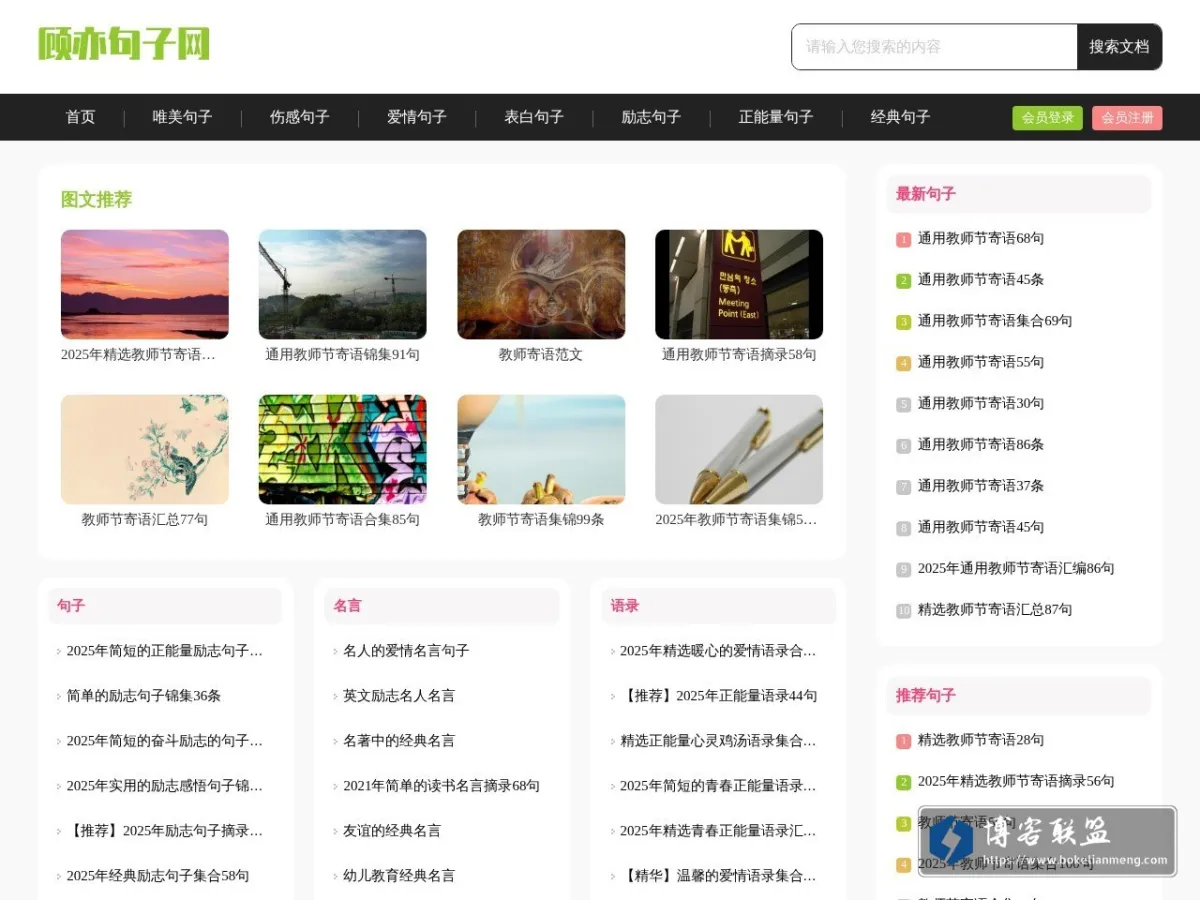Open the 表白句子 nav item
The width and height of the screenshot is (1200, 900).
tap(533, 117)
